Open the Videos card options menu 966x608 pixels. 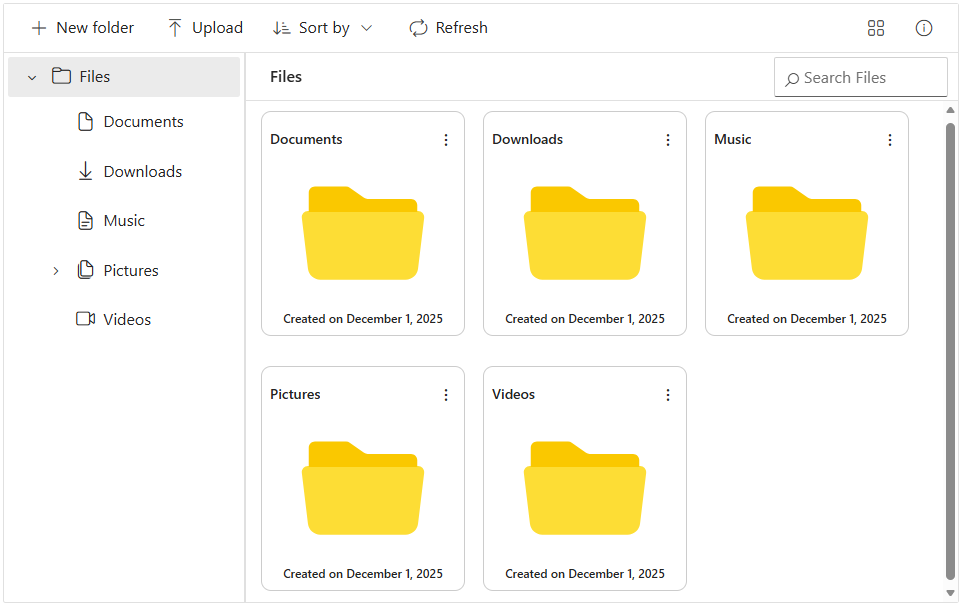click(668, 395)
